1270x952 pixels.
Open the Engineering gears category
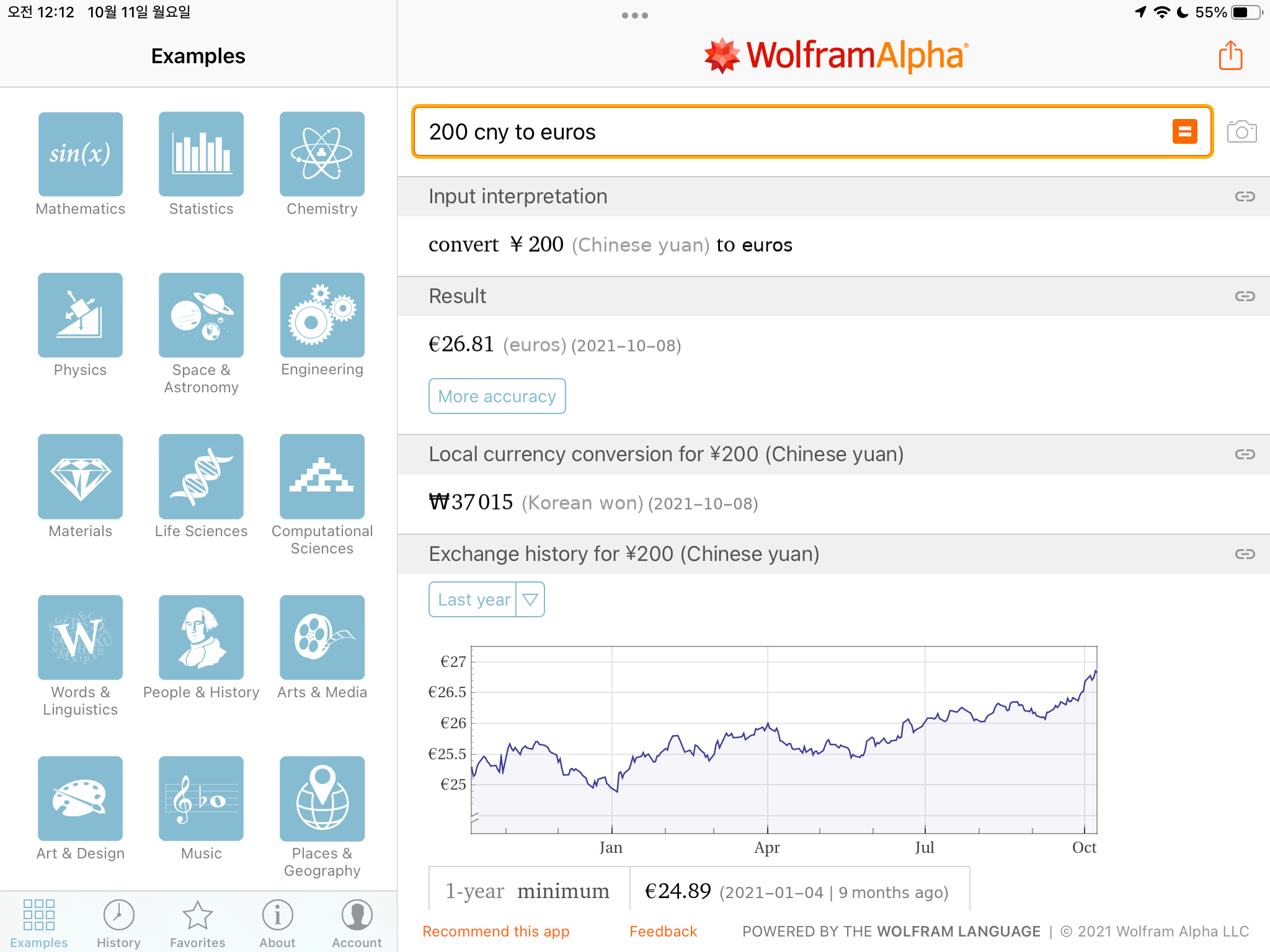pyautogui.click(x=322, y=315)
